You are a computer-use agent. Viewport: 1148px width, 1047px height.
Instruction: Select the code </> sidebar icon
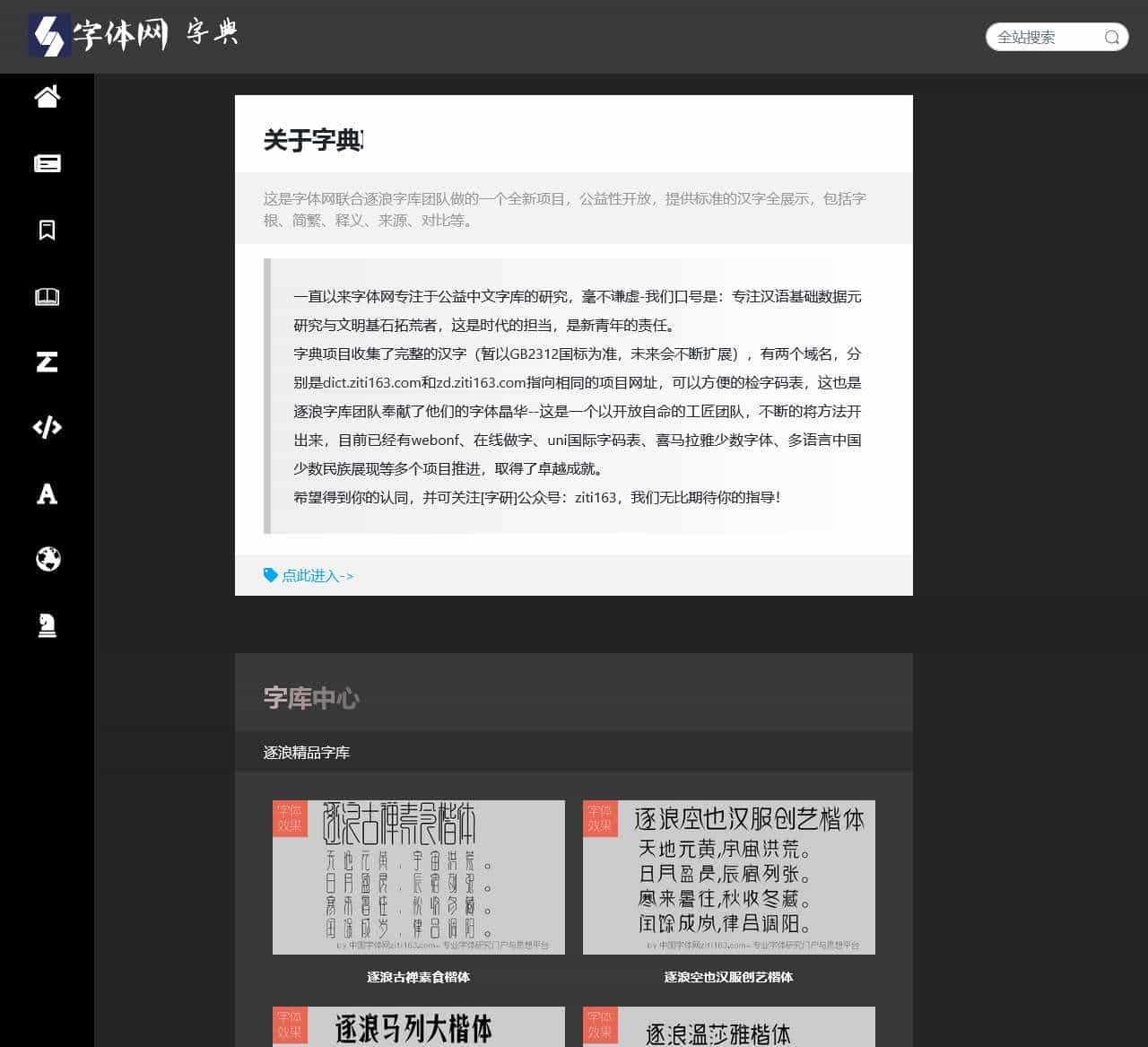(x=47, y=428)
